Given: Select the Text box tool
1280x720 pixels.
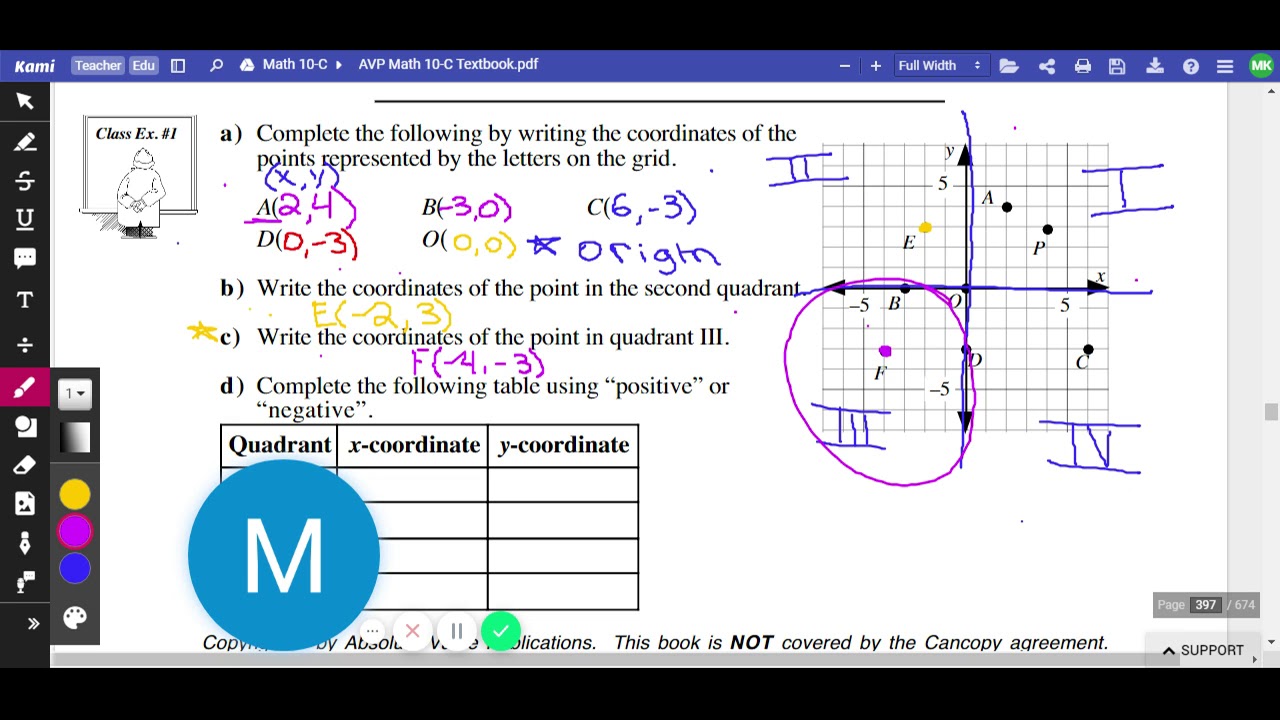Looking at the screenshot, I should tap(25, 300).
